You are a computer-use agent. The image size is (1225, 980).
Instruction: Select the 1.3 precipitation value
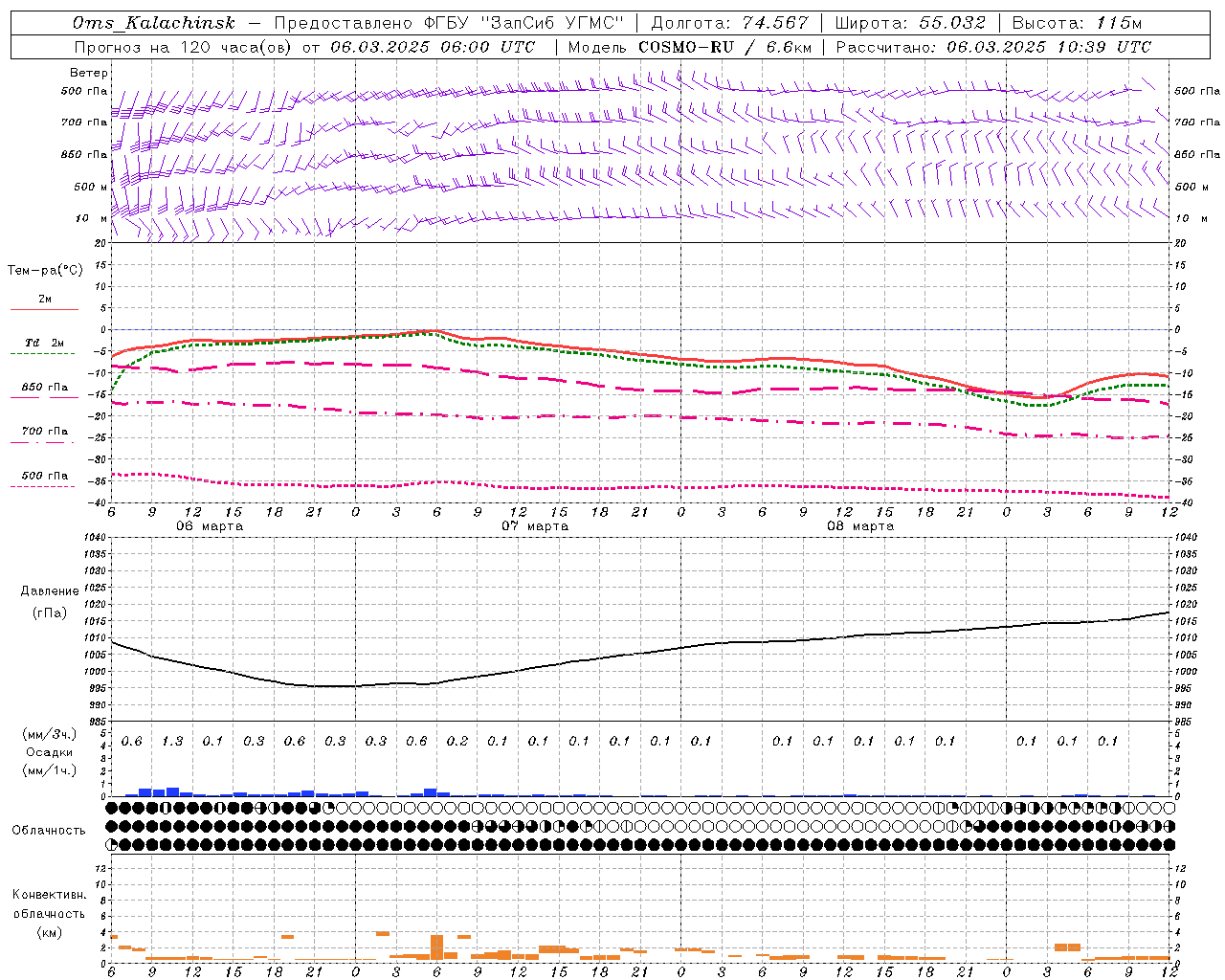[172, 742]
